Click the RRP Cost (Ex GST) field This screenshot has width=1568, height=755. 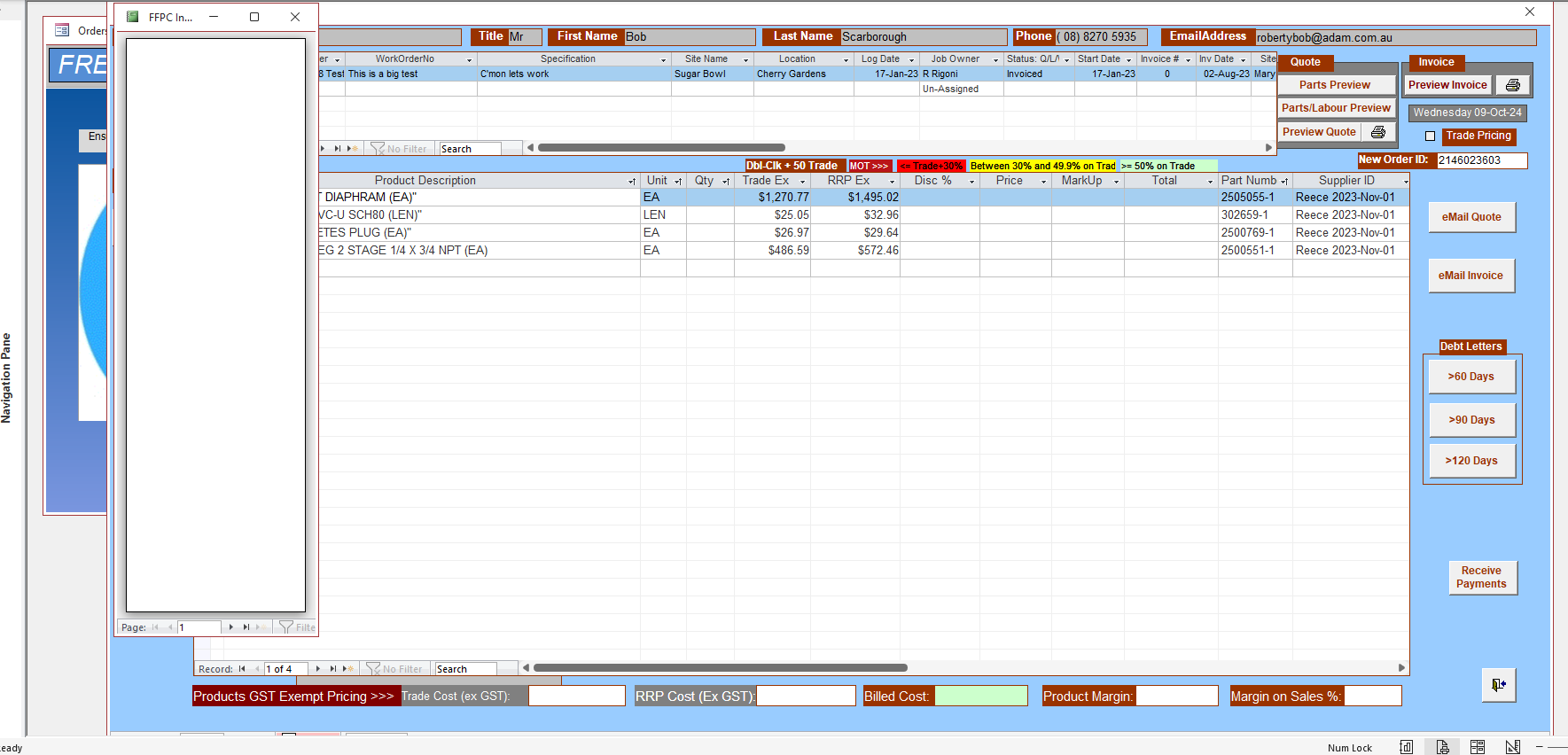(x=806, y=697)
